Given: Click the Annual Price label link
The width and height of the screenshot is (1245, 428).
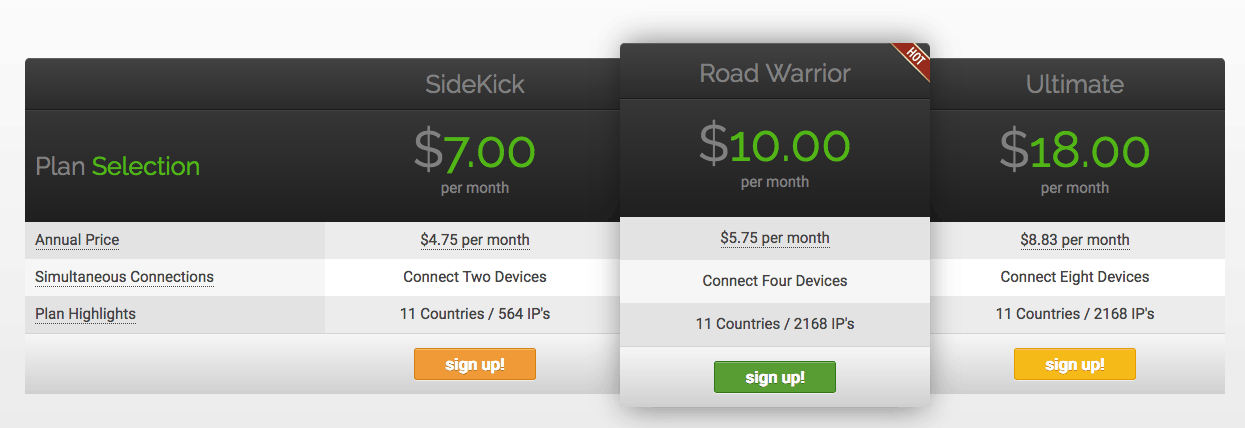Looking at the screenshot, I should point(77,240).
